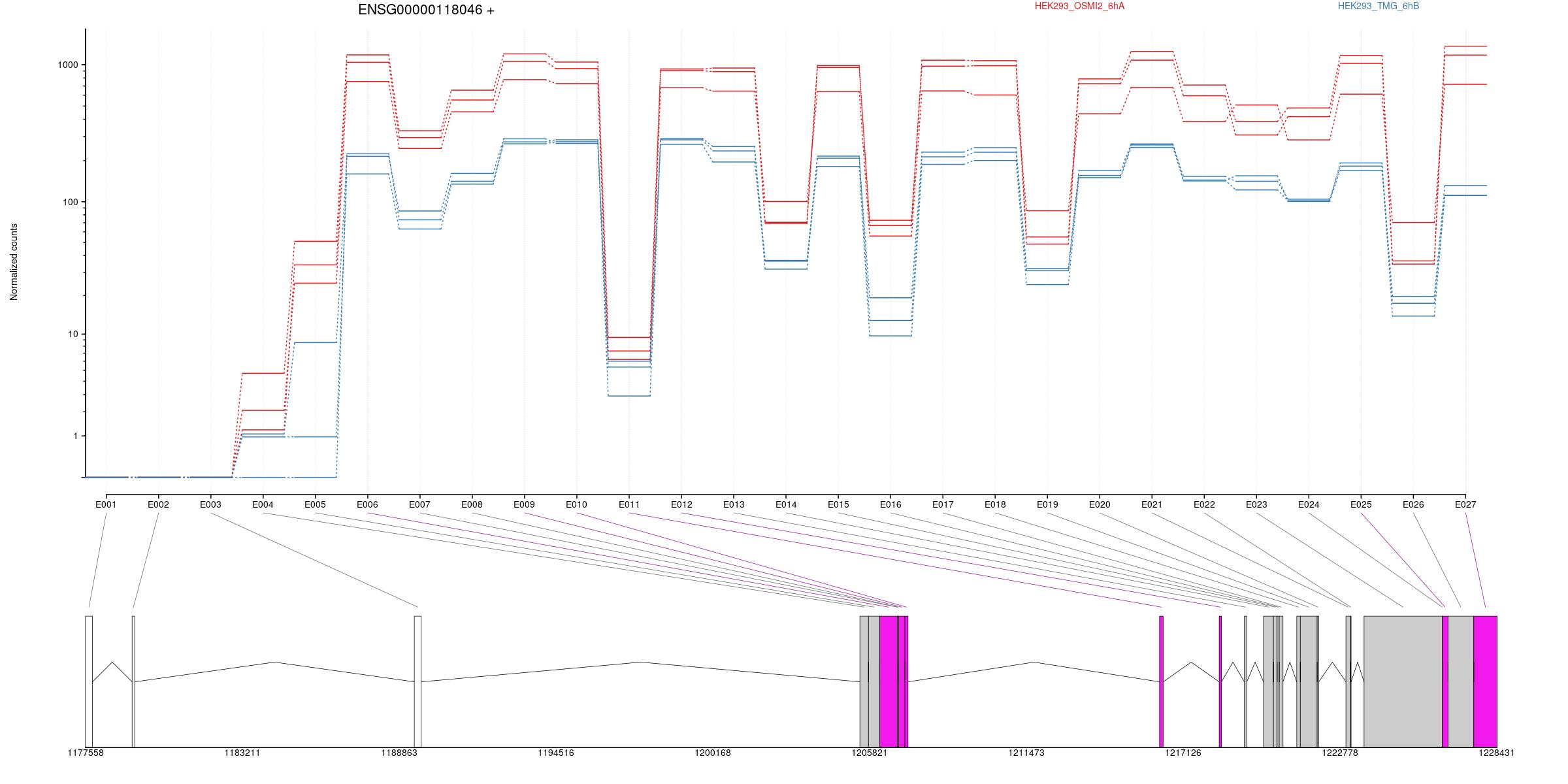Select exon bin label E015

tap(838, 504)
